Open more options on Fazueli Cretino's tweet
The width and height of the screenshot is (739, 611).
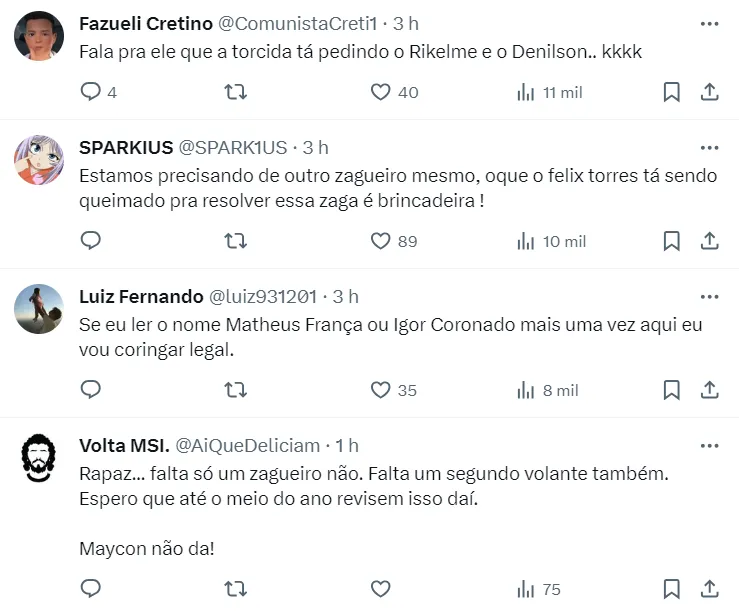tap(709, 23)
